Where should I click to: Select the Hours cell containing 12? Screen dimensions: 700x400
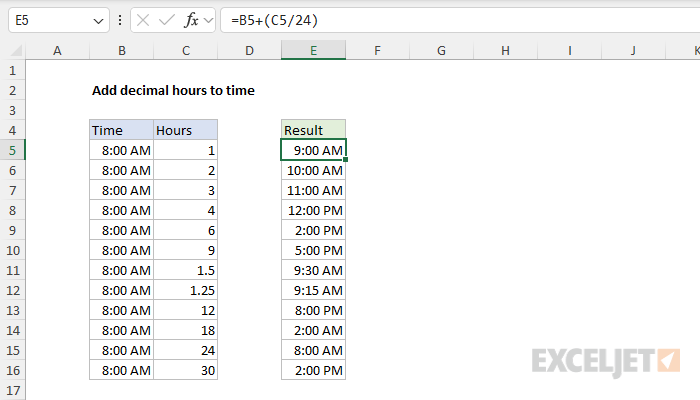coord(186,310)
